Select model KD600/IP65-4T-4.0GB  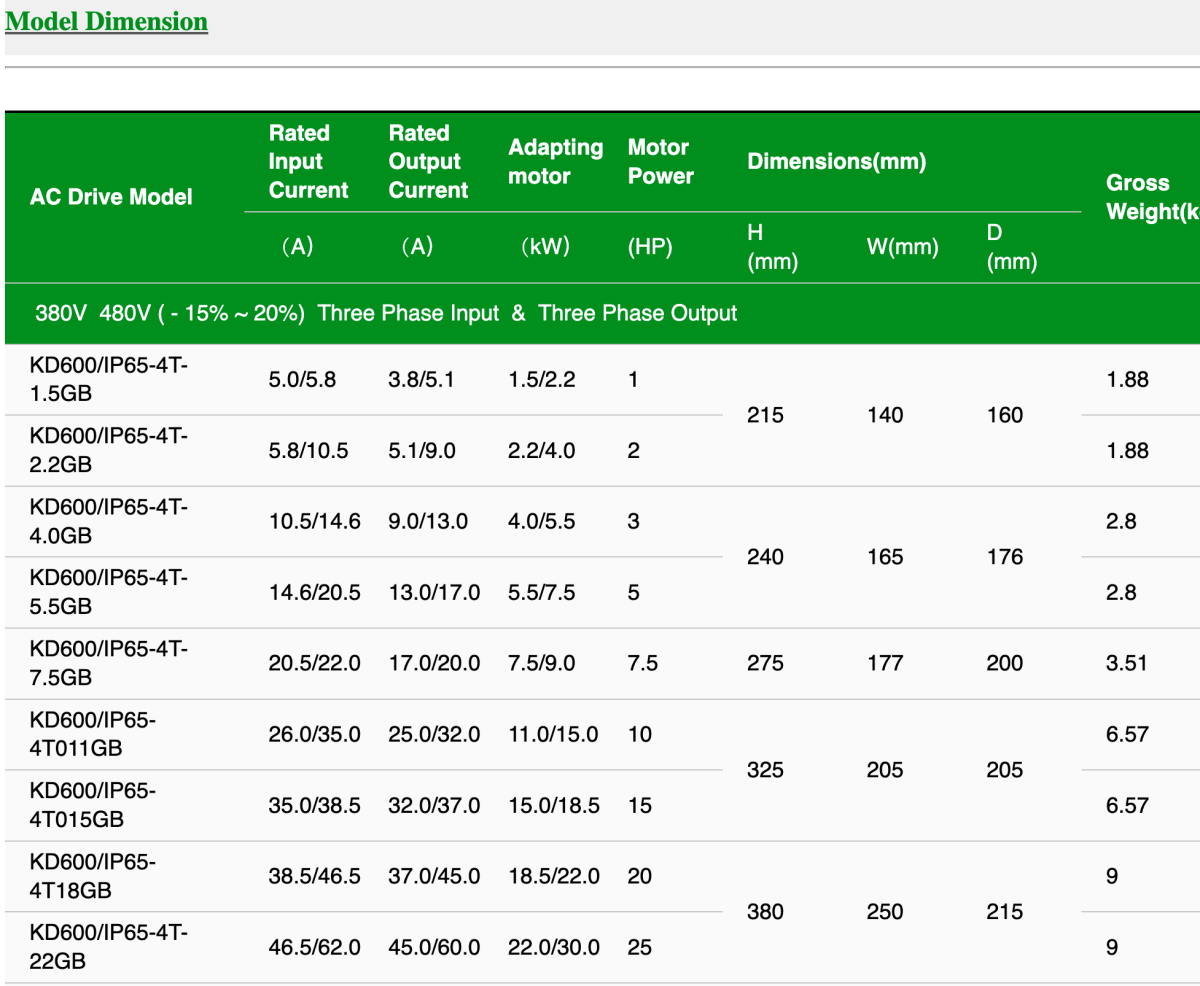[x=109, y=522]
